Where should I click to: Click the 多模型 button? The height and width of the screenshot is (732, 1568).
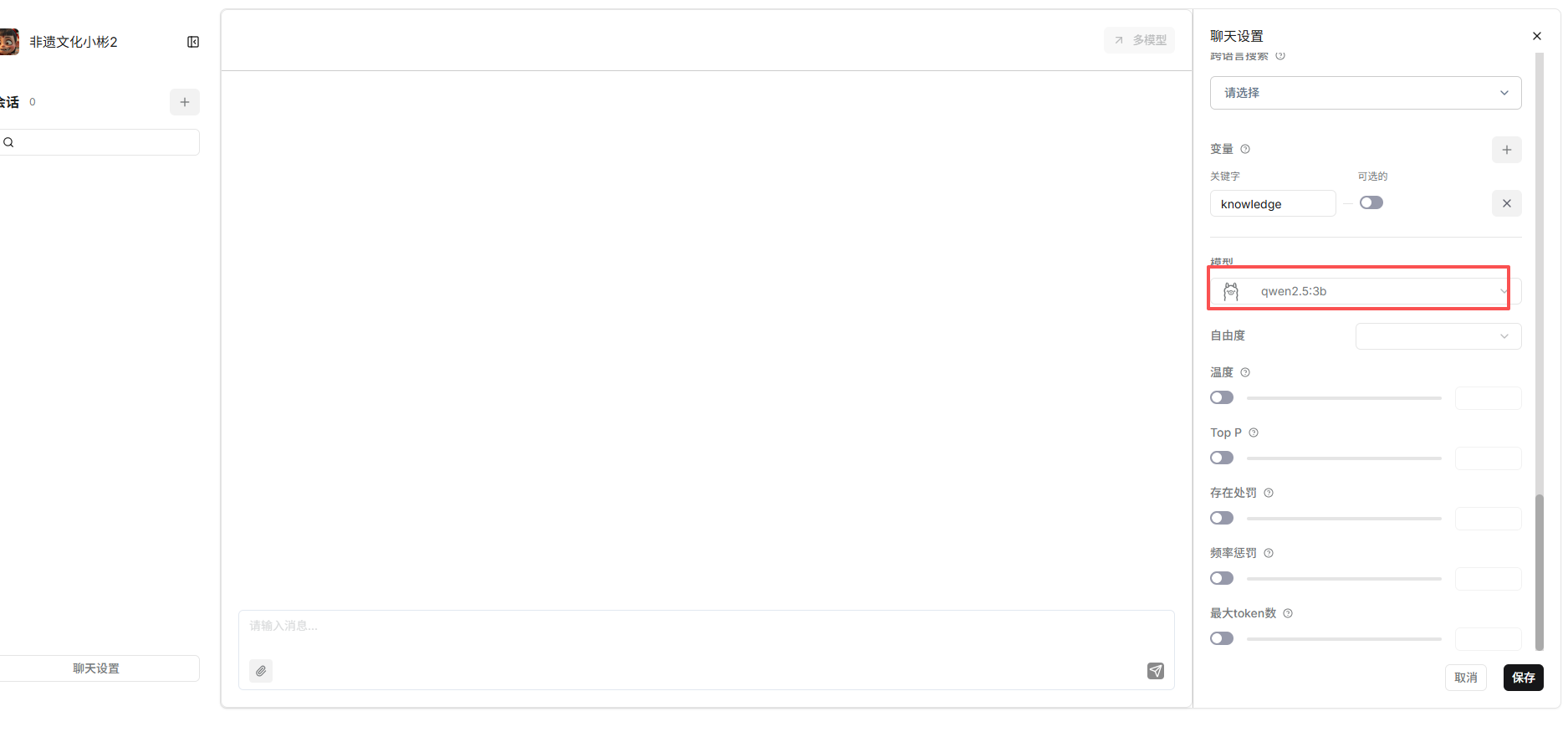point(1139,40)
